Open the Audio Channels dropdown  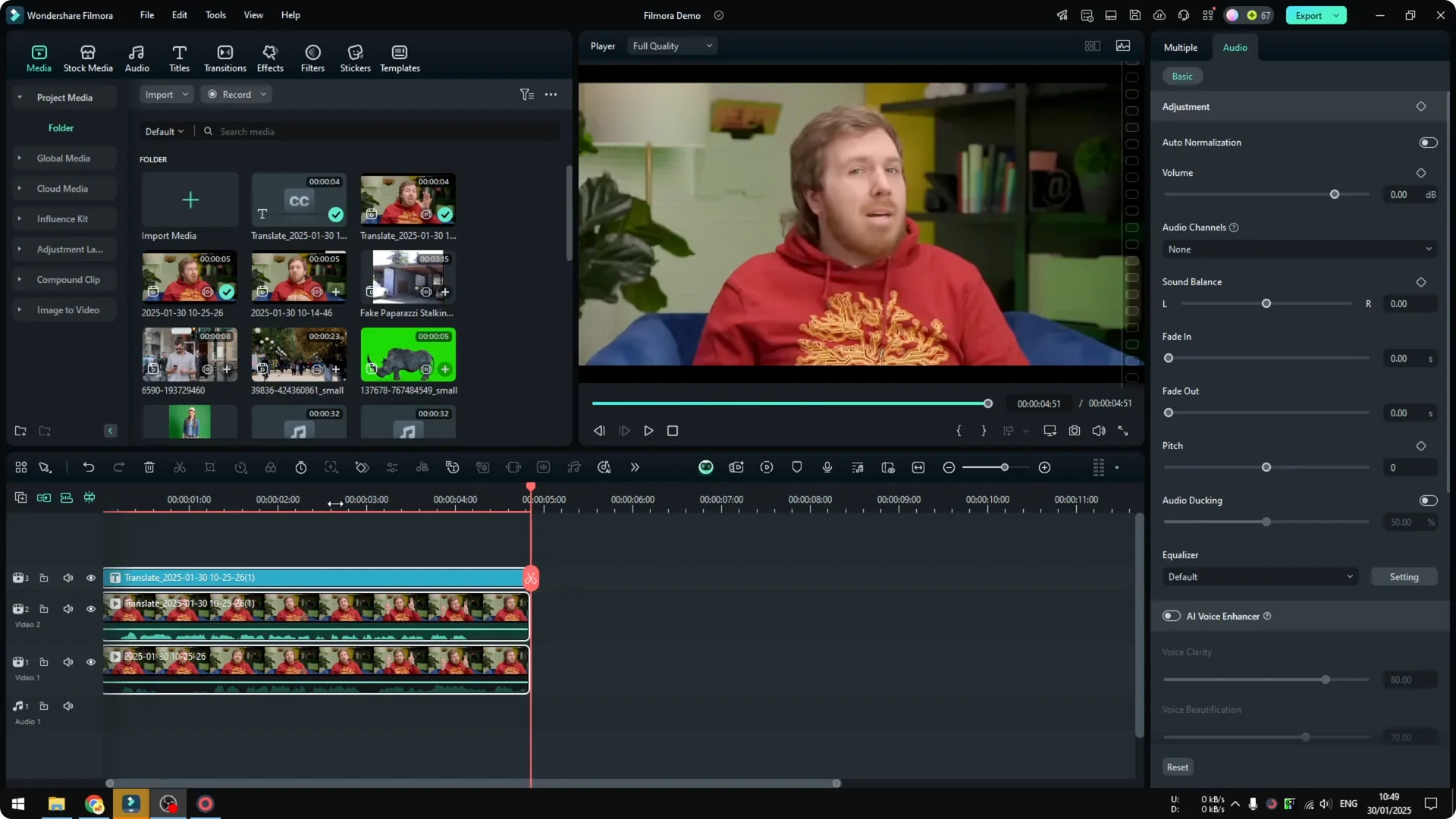[1298, 249]
